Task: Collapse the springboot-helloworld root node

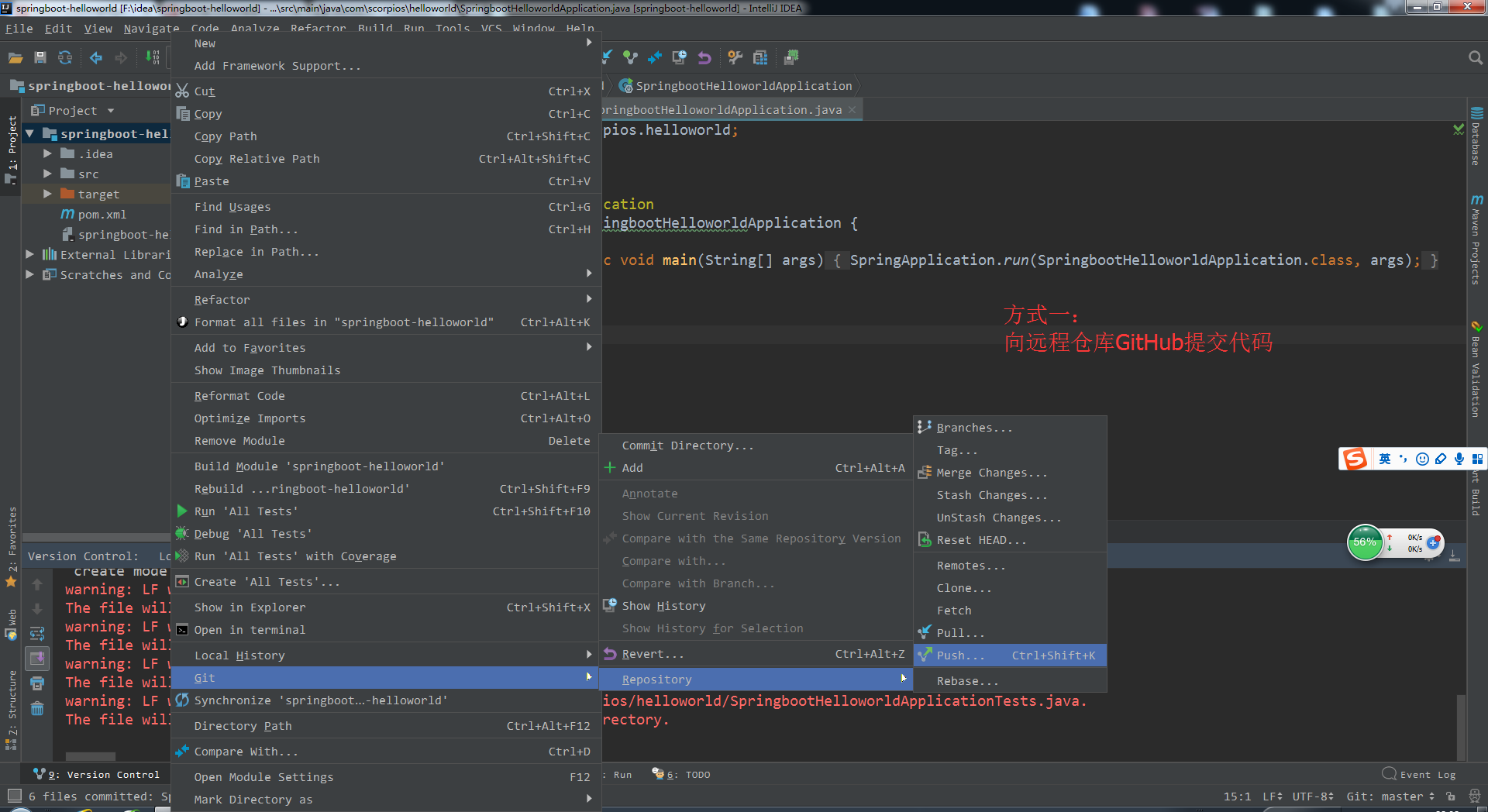Action: click(x=29, y=133)
